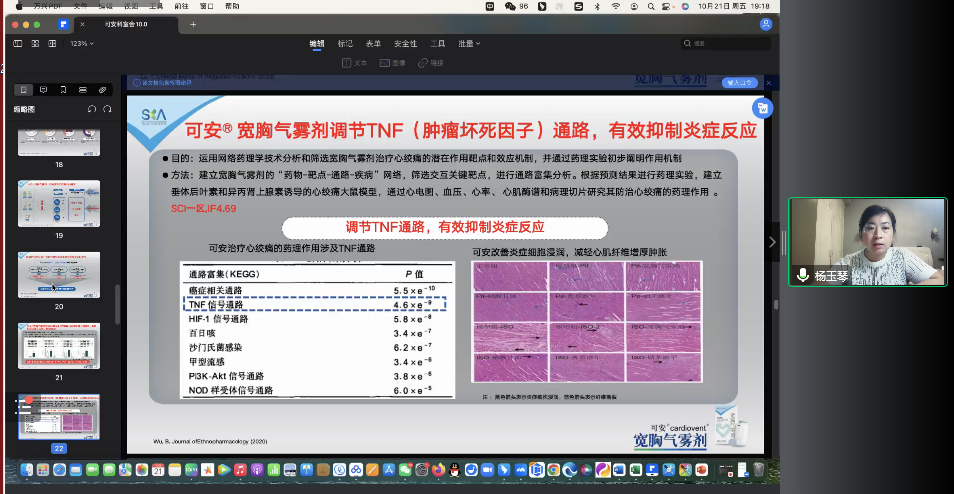The image size is (954, 494).
Task: Open the comments panel icon in sidebar
Action: (x=43, y=89)
